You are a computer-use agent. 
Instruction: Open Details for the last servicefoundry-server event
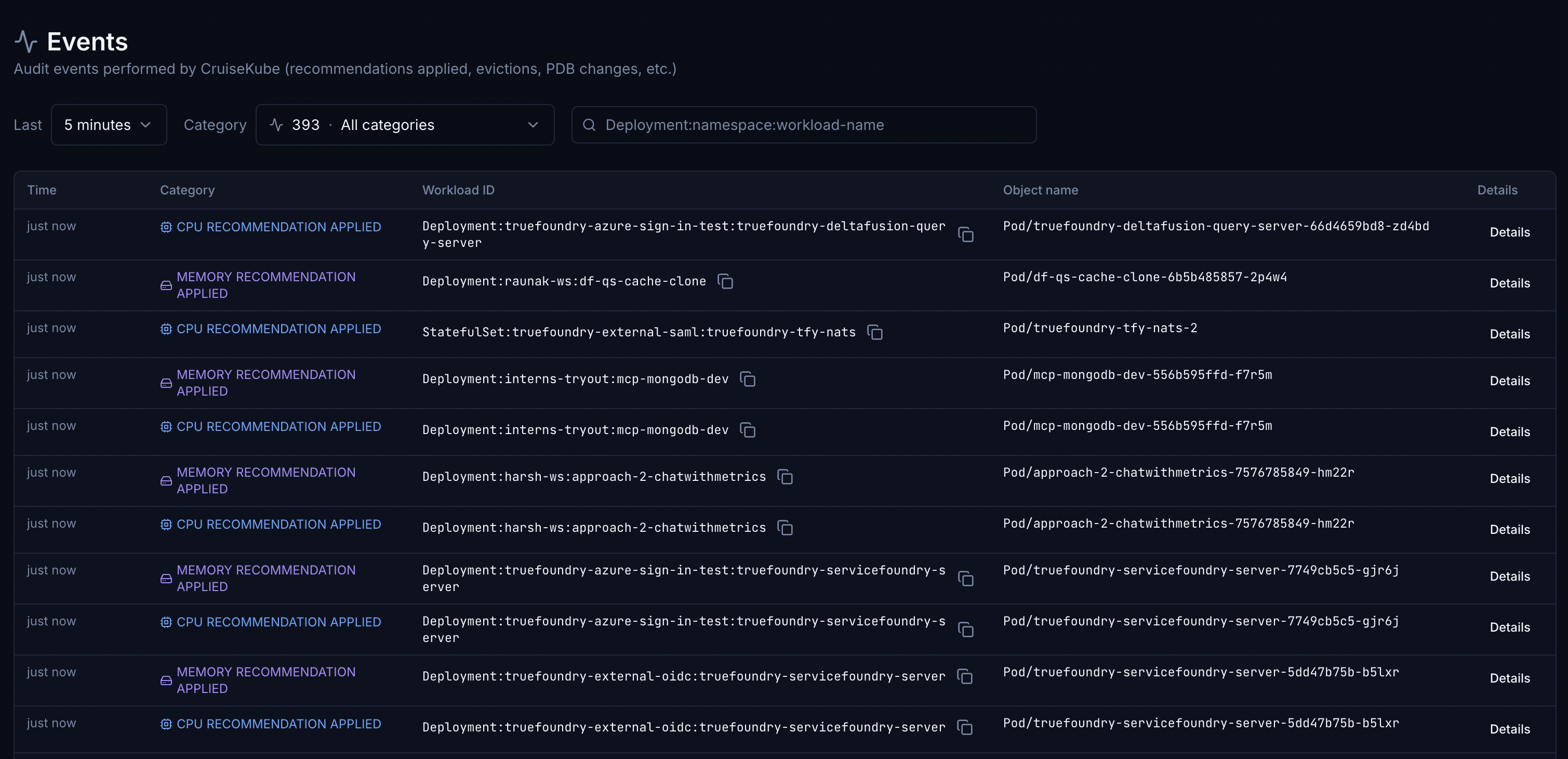[x=1510, y=728]
